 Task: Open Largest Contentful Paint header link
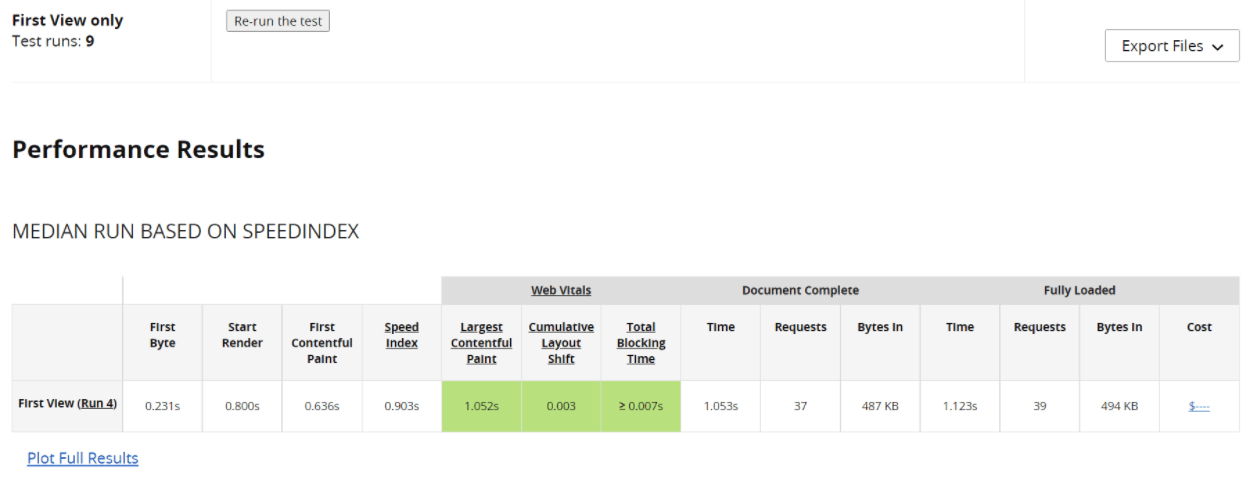pyautogui.click(x=481, y=343)
